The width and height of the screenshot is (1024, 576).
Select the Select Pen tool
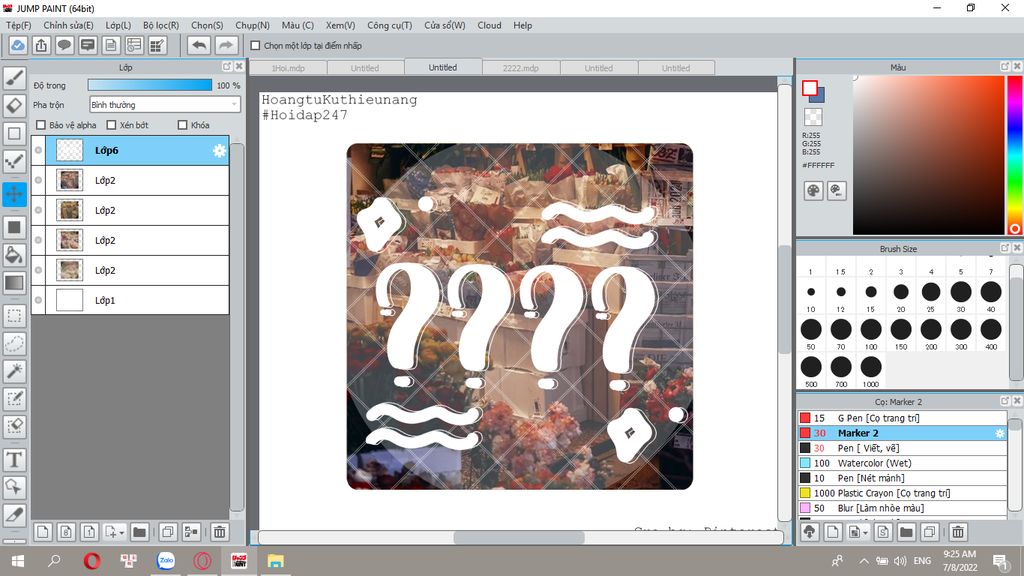[14, 399]
